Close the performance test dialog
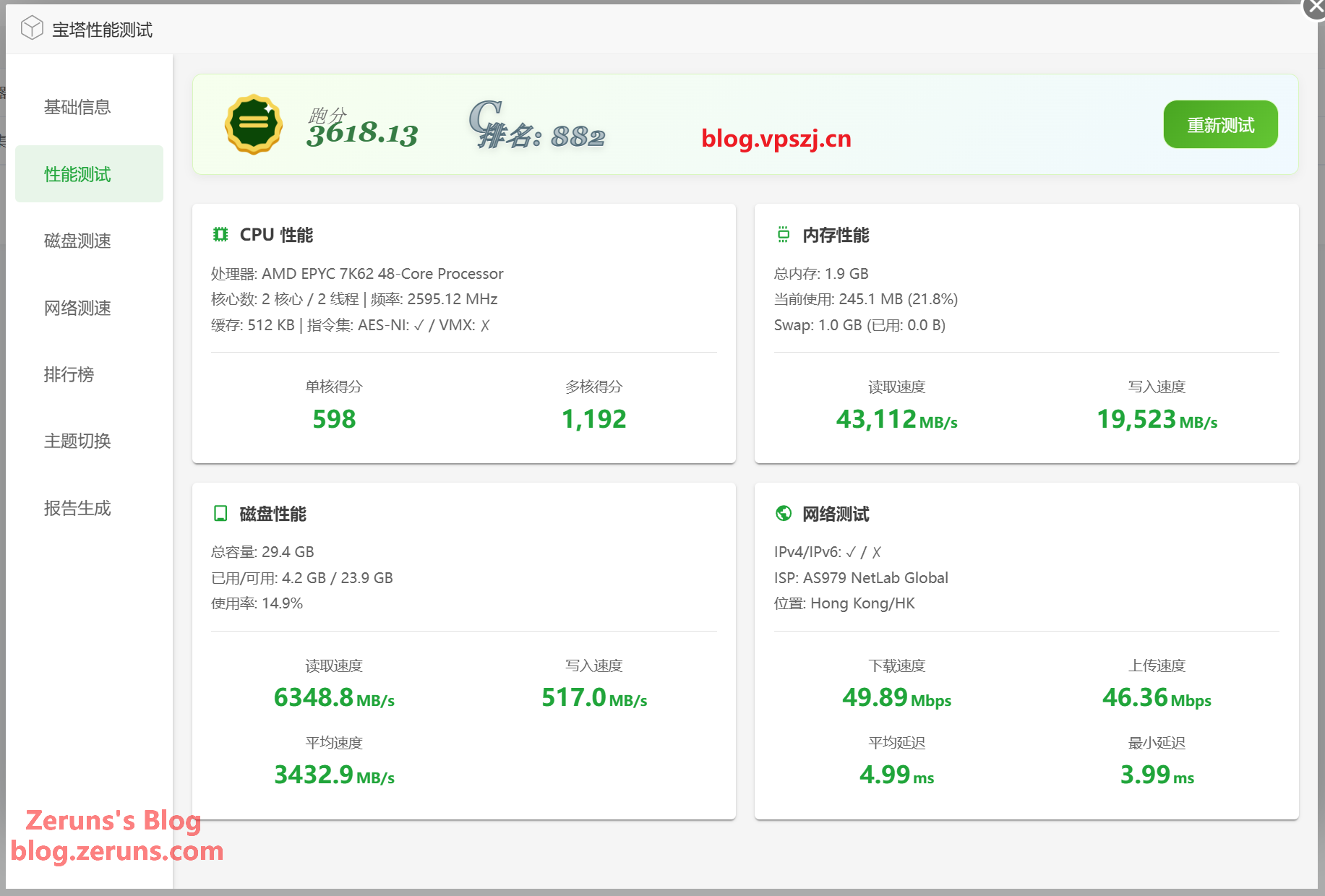 (1315, 9)
